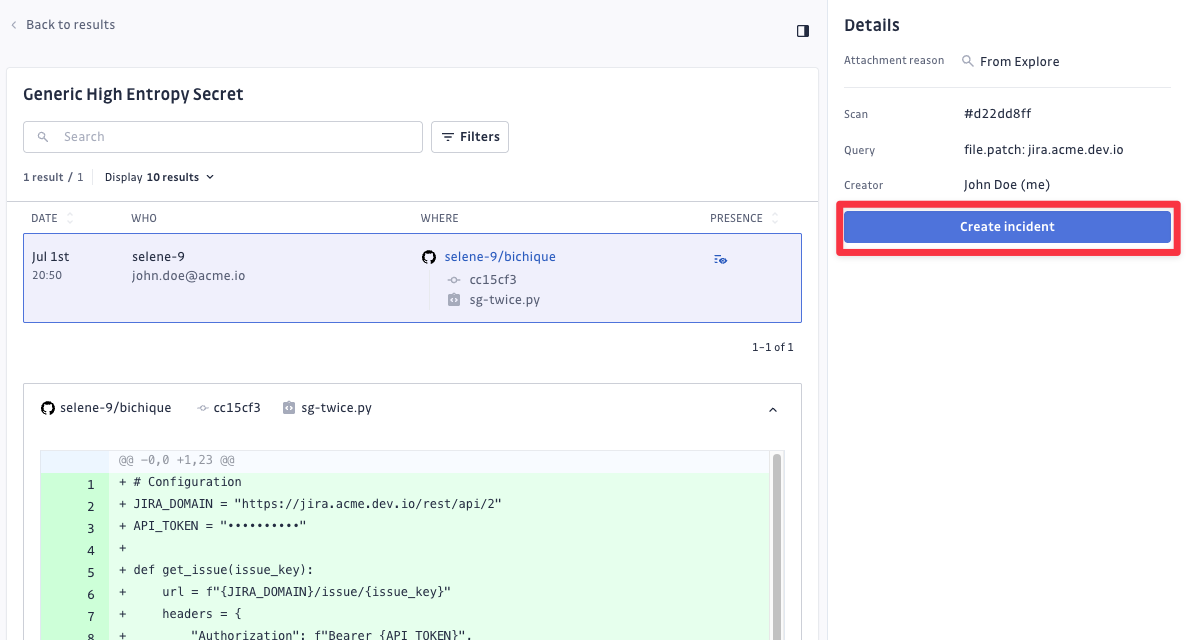
Task: Click the magnifier icon in search box
Action: click(x=43, y=137)
